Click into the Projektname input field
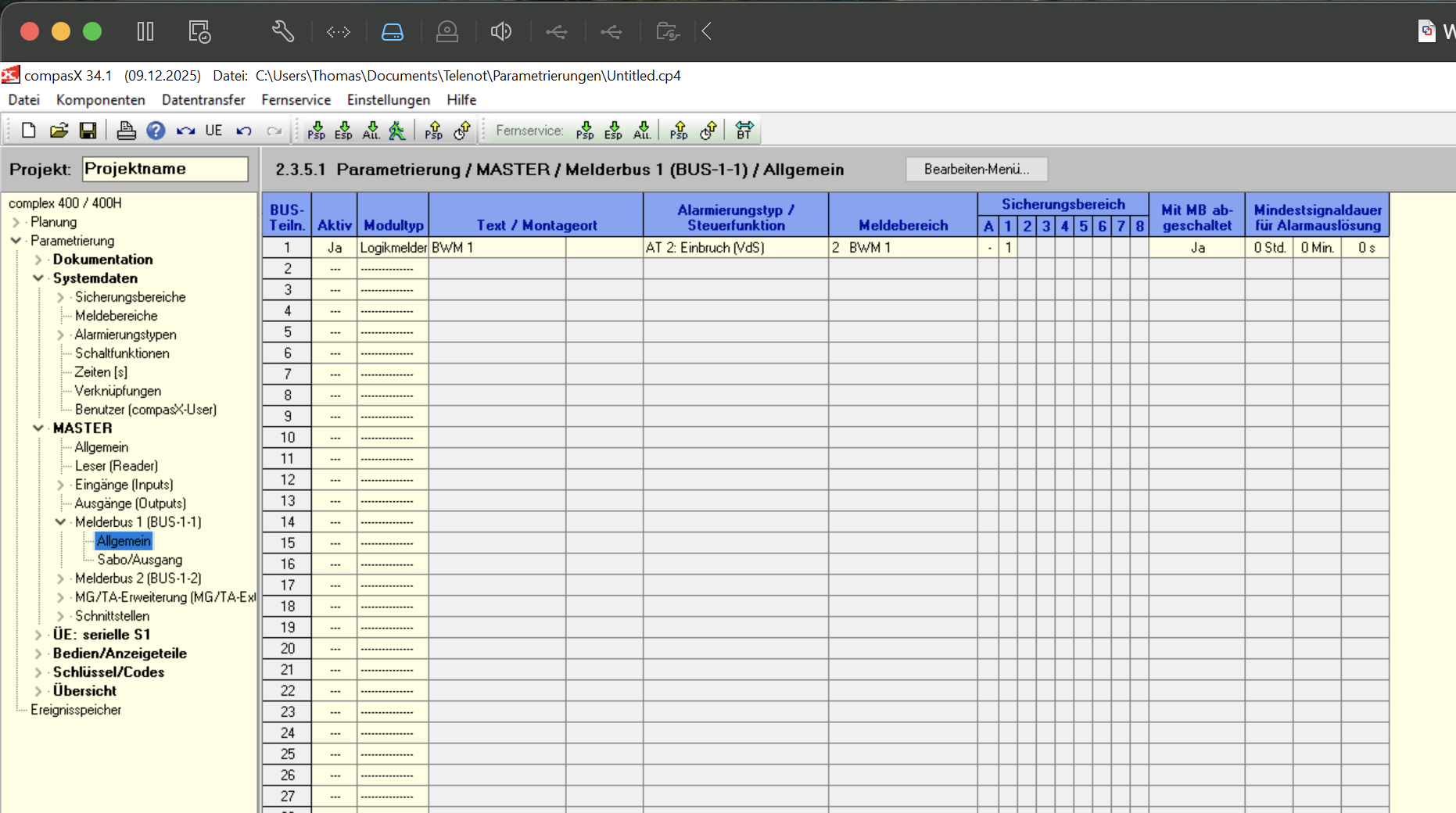Image resolution: width=1456 pixels, height=813 pixels. [x=165, y=169]
